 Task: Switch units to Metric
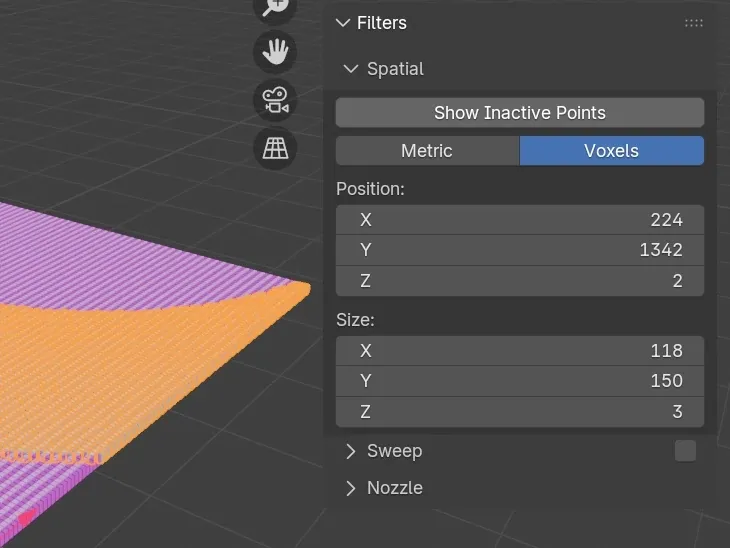pos(427,151)
